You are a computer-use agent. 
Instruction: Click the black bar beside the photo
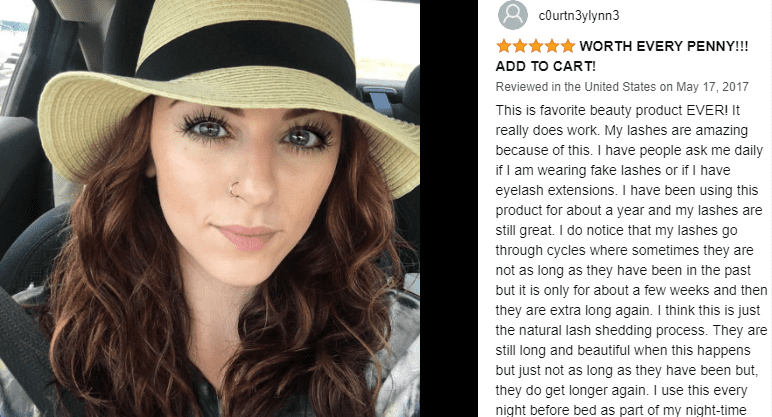[449, 208]
